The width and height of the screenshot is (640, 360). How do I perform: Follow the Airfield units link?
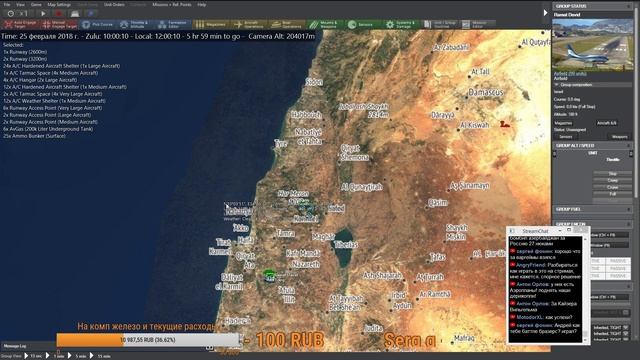[570, 74]
